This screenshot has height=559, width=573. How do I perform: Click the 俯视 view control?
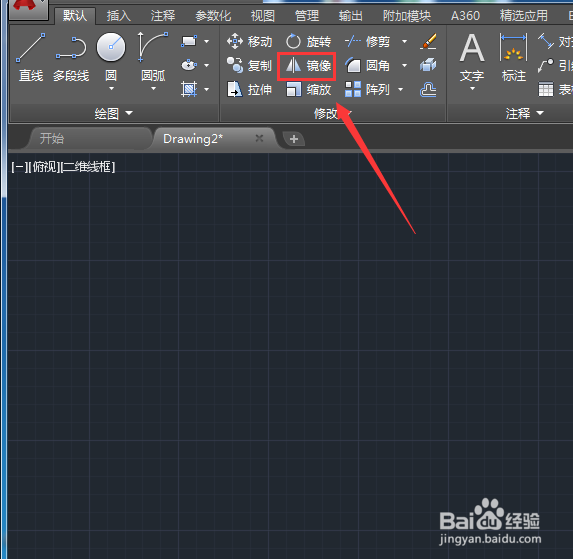tap(45, 167)
